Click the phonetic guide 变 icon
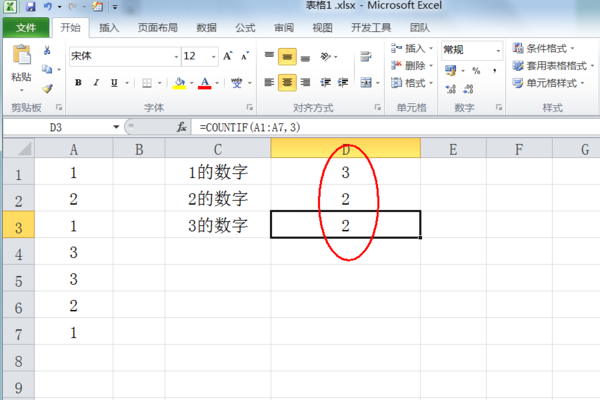The image size is (600, 400). pyautogui.click(x=236, y=83)
